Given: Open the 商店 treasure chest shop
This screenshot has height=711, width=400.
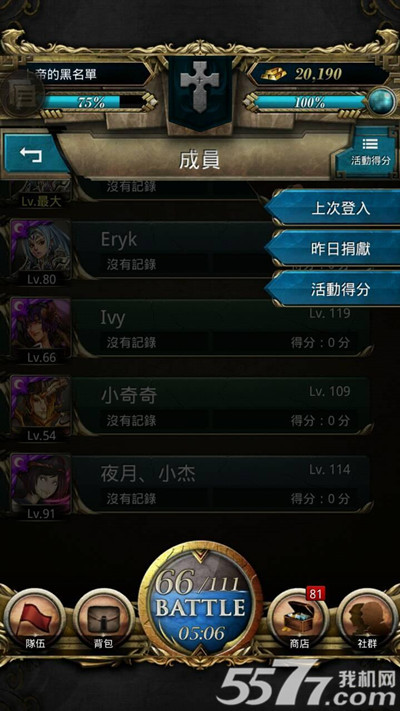Looking at the screenshot, I should pyautogui.click(x=297, y=619).
